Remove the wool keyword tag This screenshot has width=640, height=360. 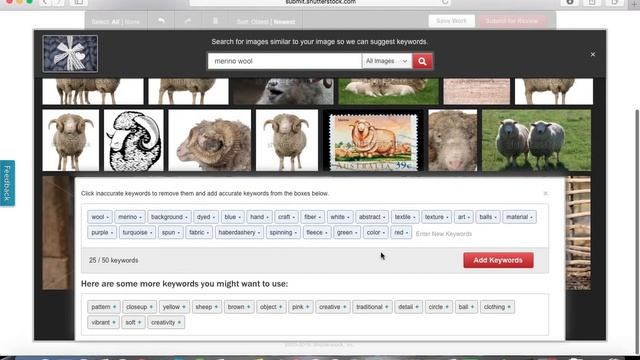(100, 217)
